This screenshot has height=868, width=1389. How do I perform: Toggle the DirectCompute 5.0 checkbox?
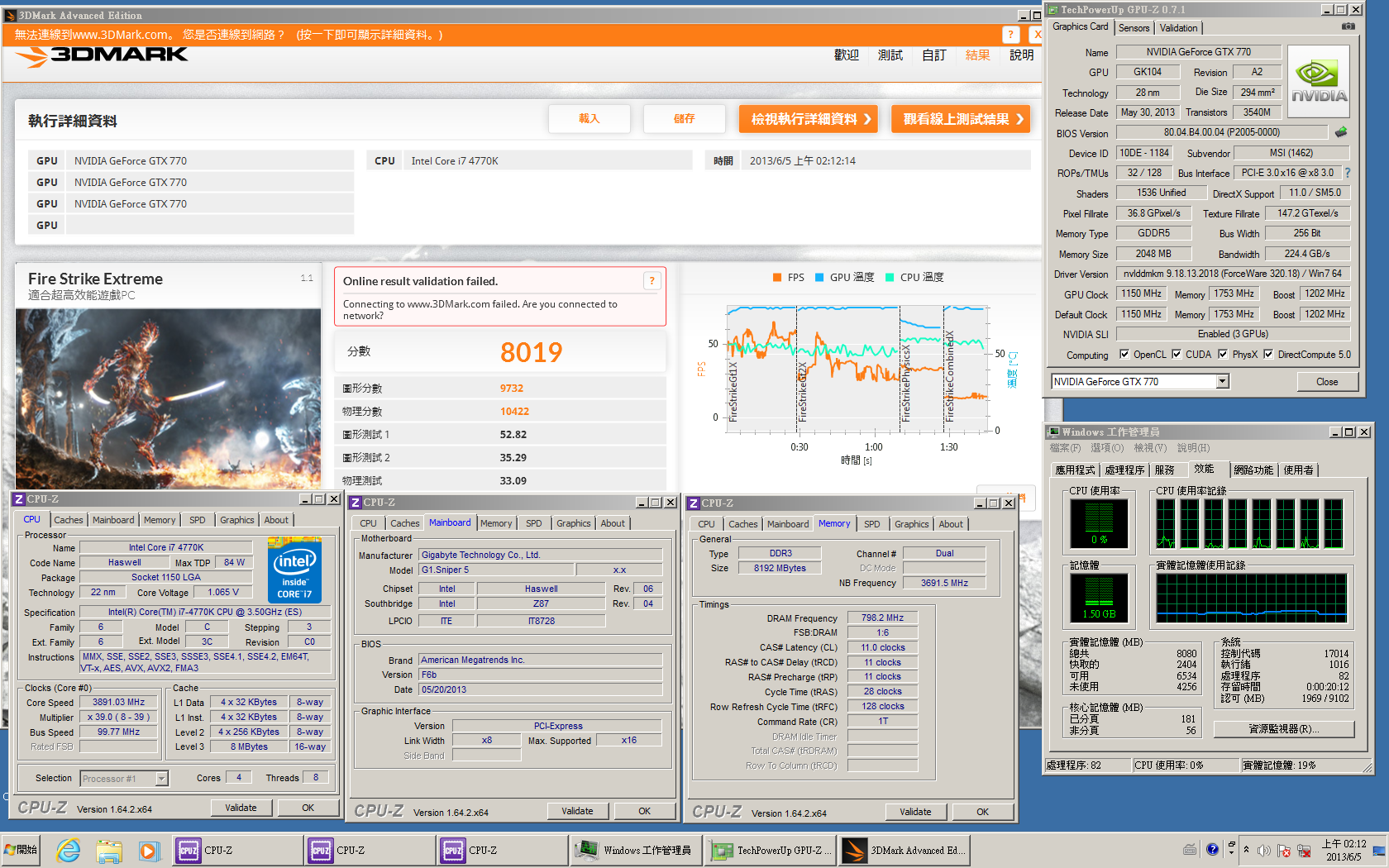(1268, 354)
